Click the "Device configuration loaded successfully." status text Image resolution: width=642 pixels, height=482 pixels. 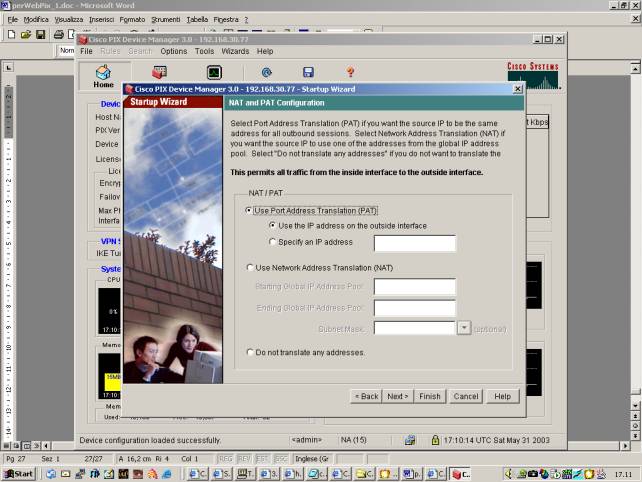pos(150,440)
